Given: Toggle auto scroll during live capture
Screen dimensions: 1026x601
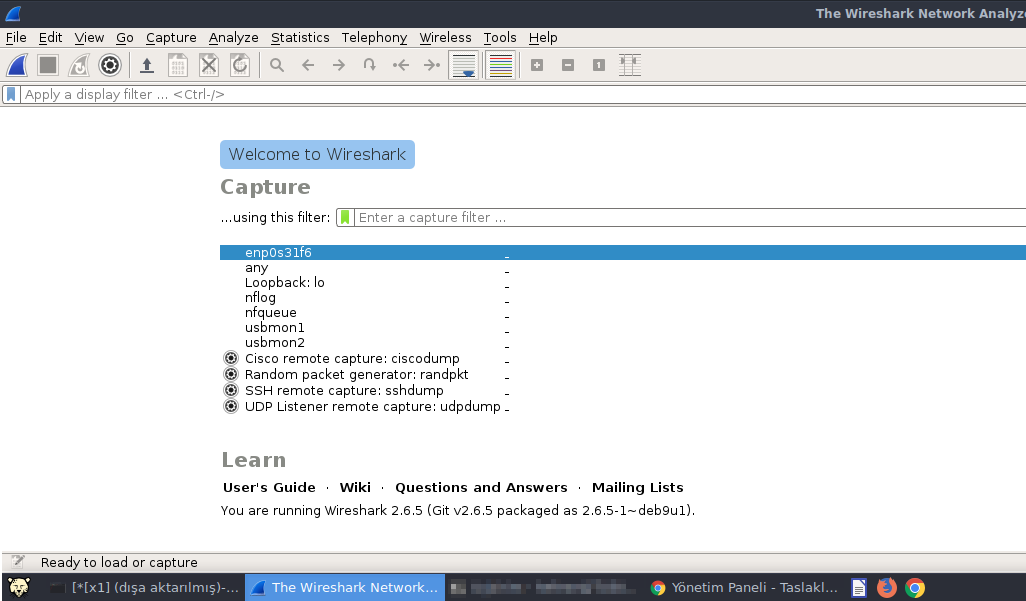Looking at the screenshot, I should click(x=463, y=65).
